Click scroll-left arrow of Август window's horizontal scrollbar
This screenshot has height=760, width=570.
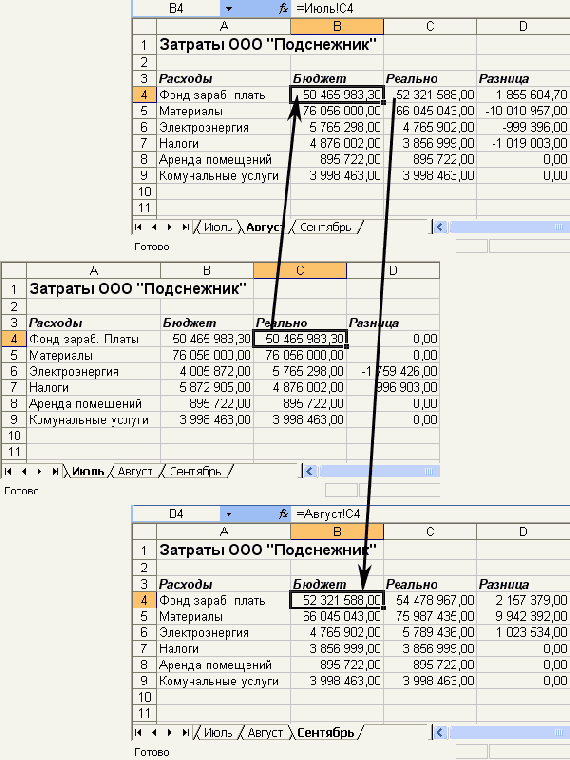pyautogui.click(x=440, y=227)
